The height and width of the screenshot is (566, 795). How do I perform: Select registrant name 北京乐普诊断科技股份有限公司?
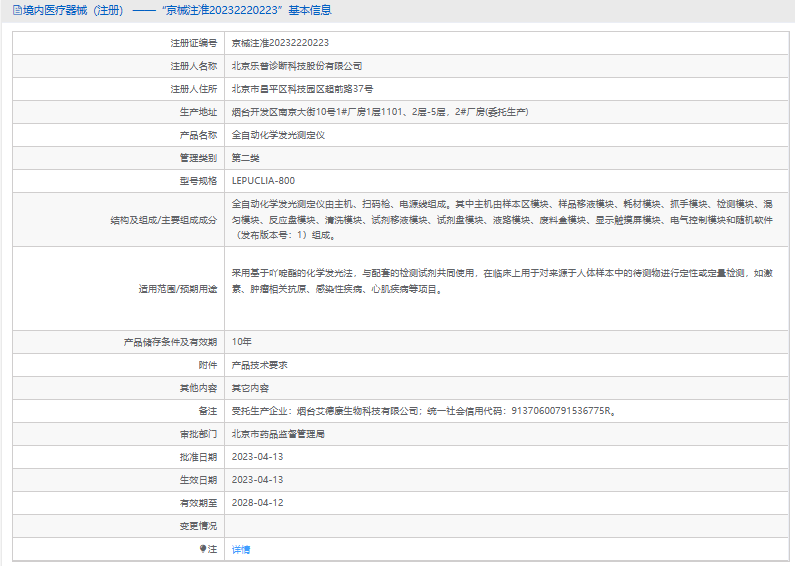tap(297, 66)
